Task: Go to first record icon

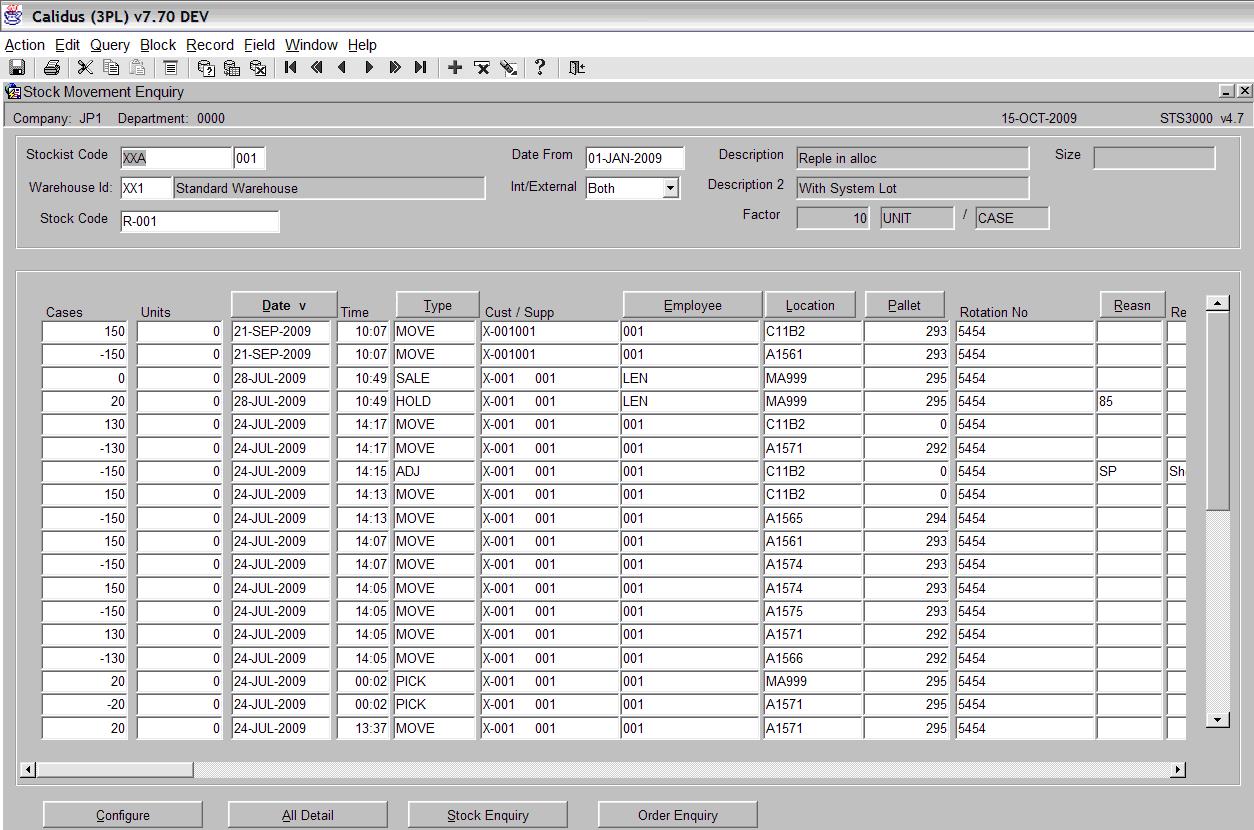Action: 291,68
